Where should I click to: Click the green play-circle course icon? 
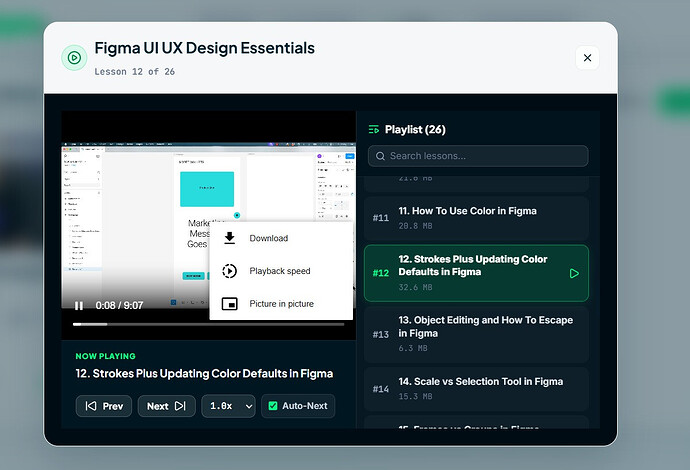pos(74,58)
